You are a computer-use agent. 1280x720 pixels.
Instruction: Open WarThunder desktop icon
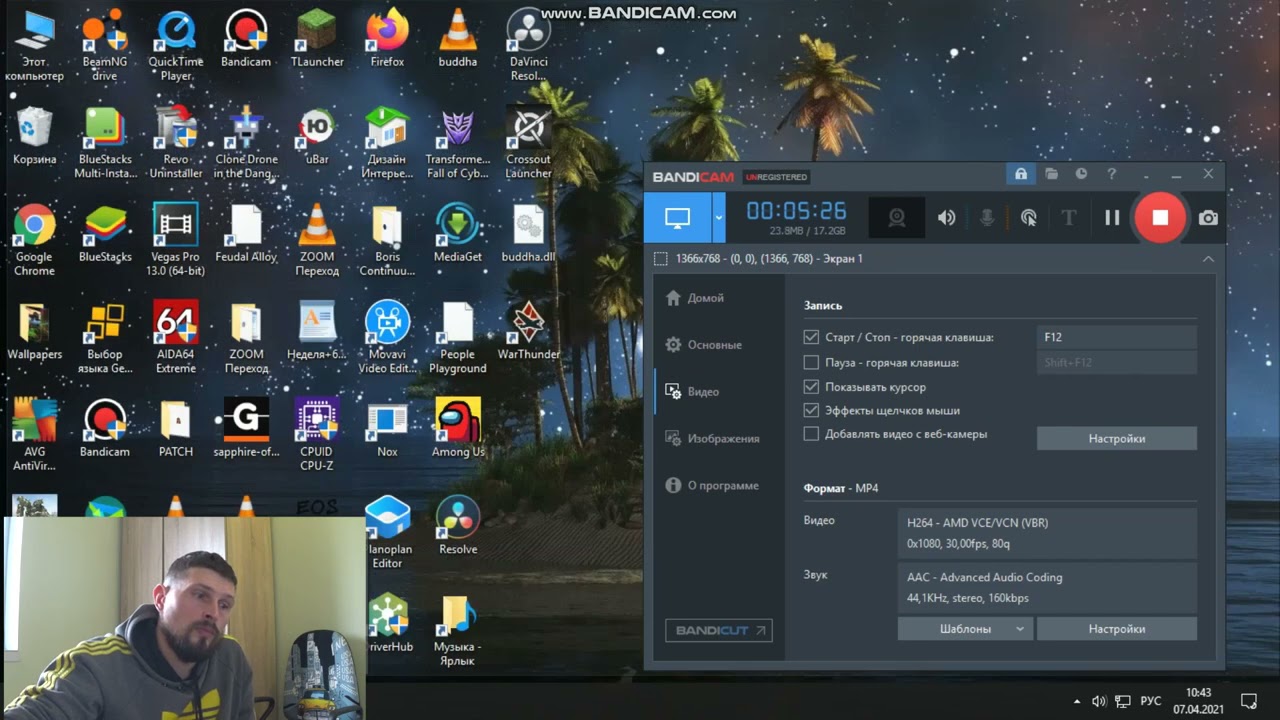click(x=528, y=332)
